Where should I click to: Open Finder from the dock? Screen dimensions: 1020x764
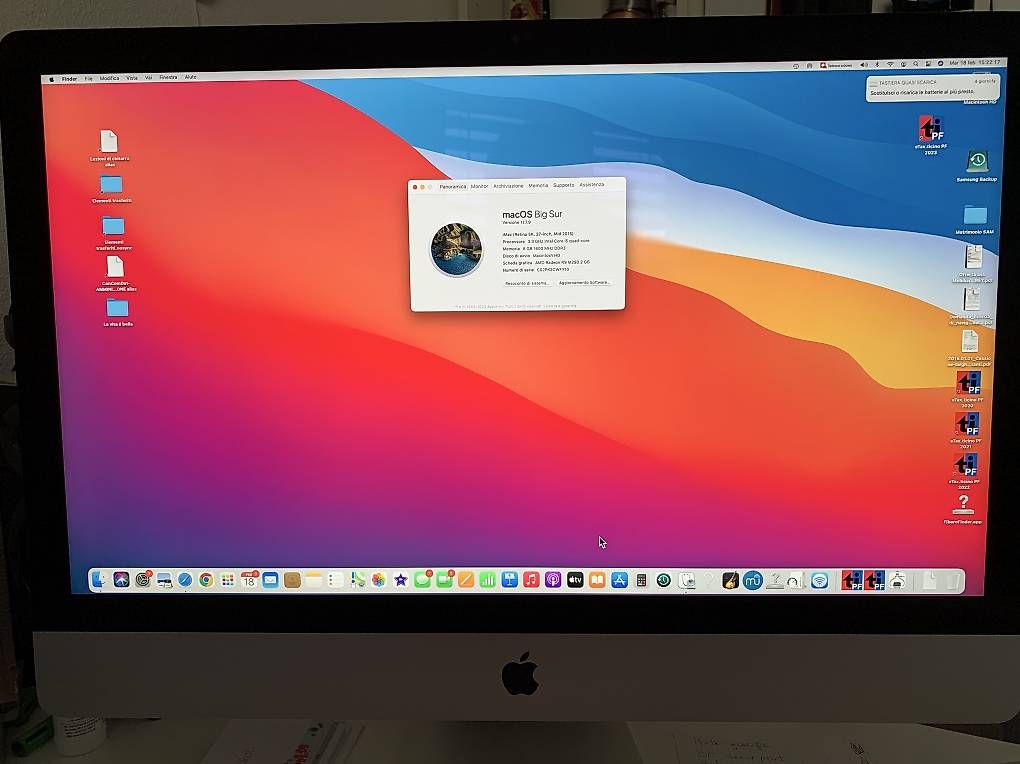point(99,579)
